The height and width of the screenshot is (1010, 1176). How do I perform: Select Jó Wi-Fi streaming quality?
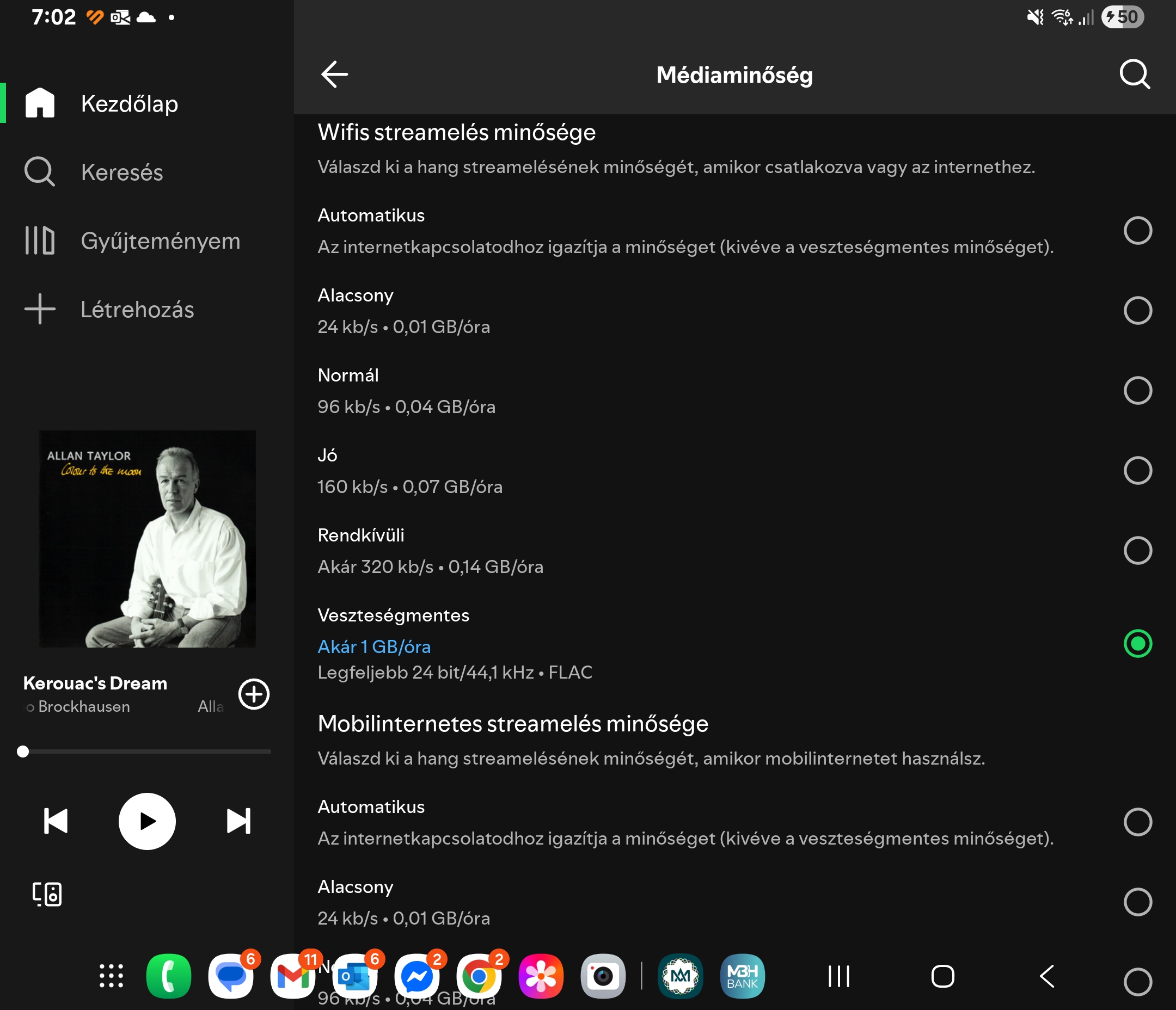(x=1137, y=470)
